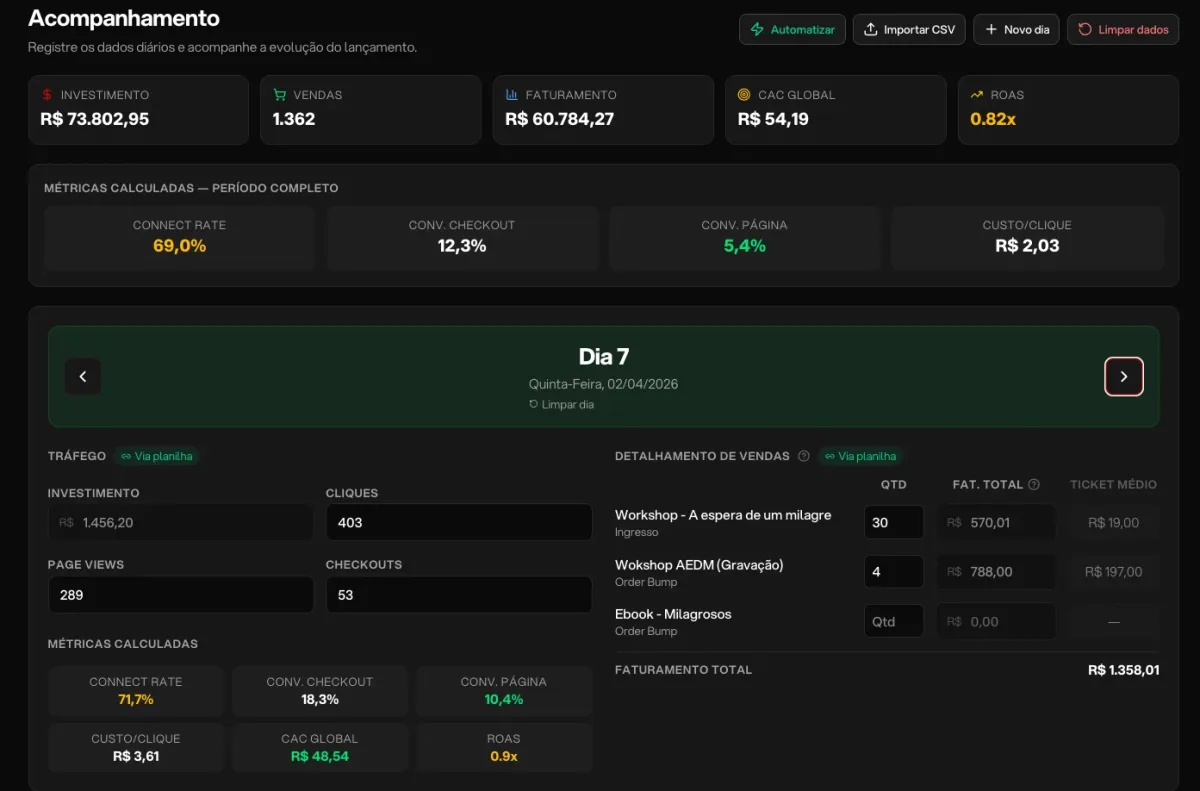Click the empty Qtd field for Ebook Milagrosos
The height and width of the screenshot is (791, 1200).
pos(894,621)
